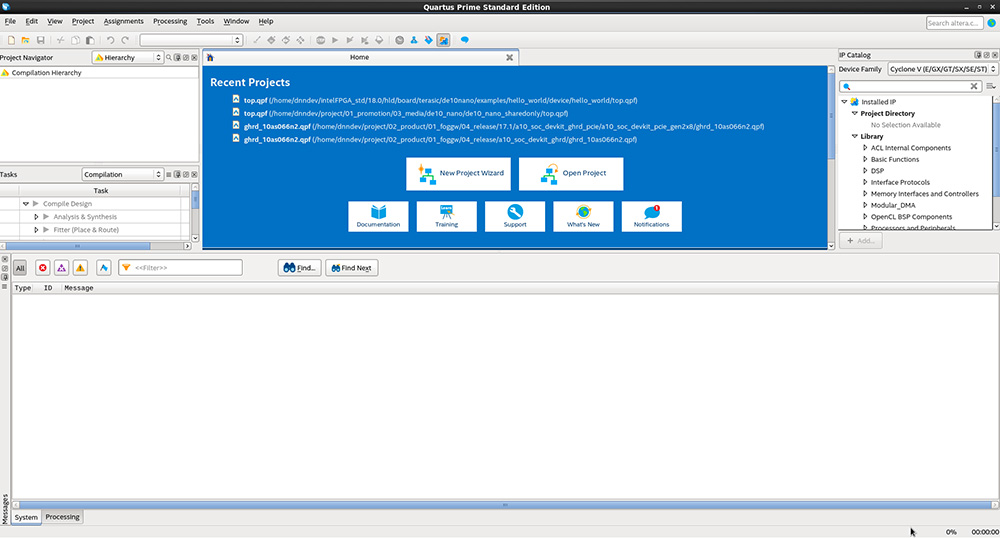Expand the Basic Functions IP category
This screenshot has width=1000, height=538.
coord(865,159)
